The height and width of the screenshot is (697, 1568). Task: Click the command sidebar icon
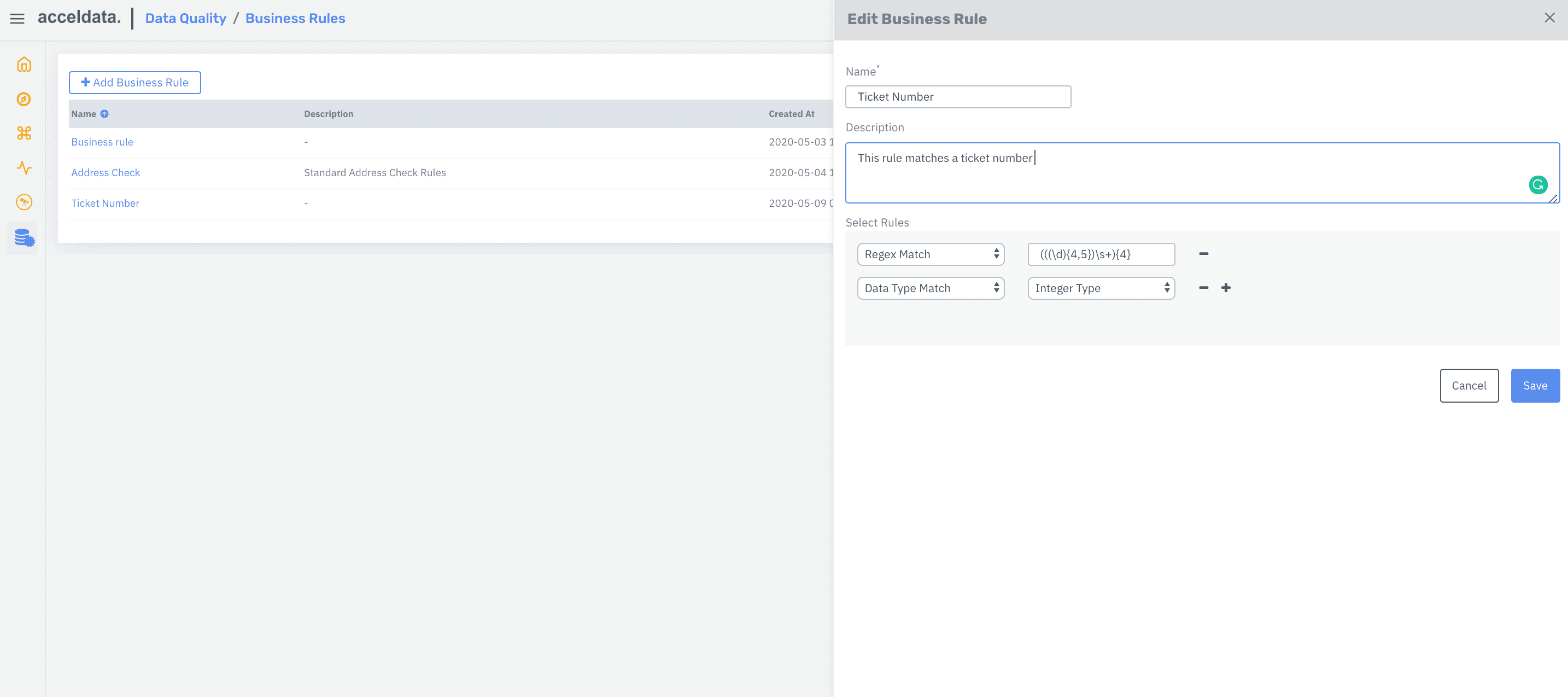[x=22, y=133]
